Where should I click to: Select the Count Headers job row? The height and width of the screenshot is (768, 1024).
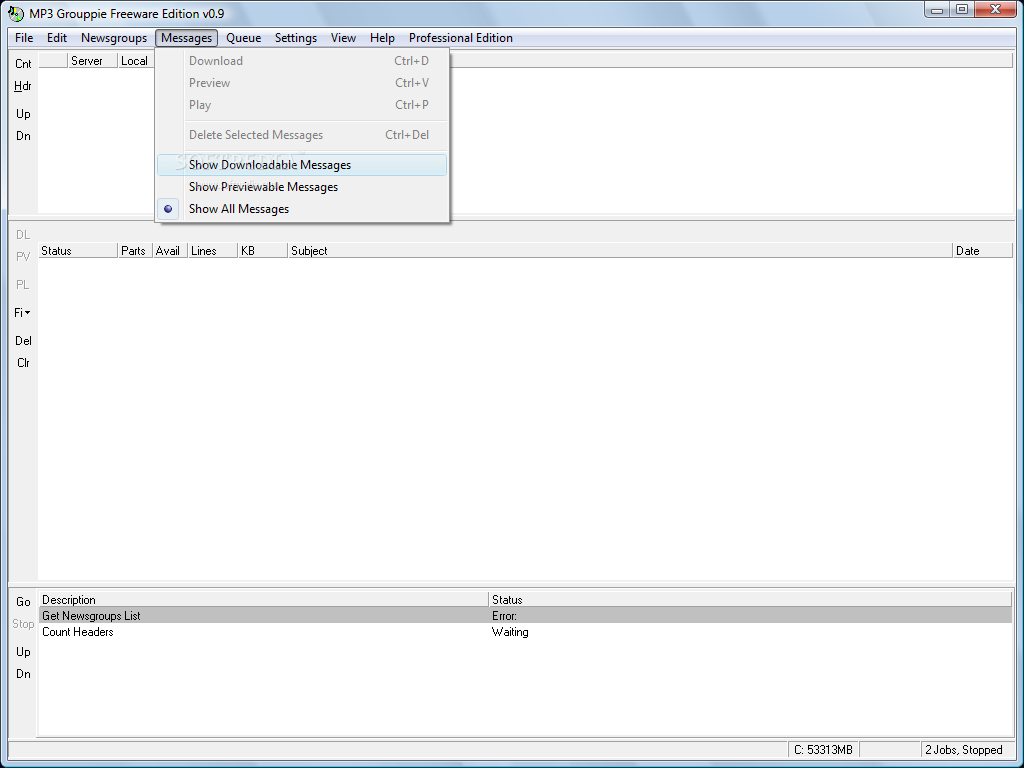[526, 632]
